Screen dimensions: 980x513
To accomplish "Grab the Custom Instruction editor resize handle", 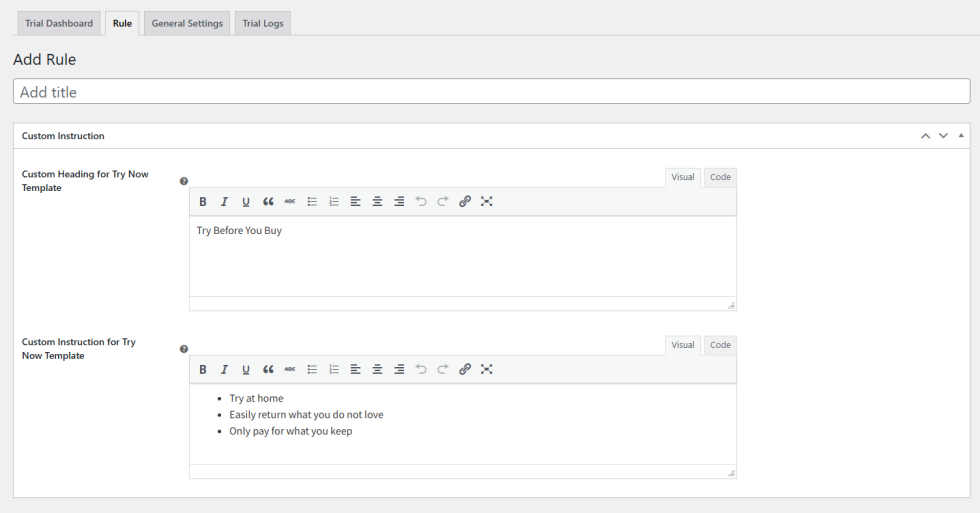I will [x=731, y=474].
